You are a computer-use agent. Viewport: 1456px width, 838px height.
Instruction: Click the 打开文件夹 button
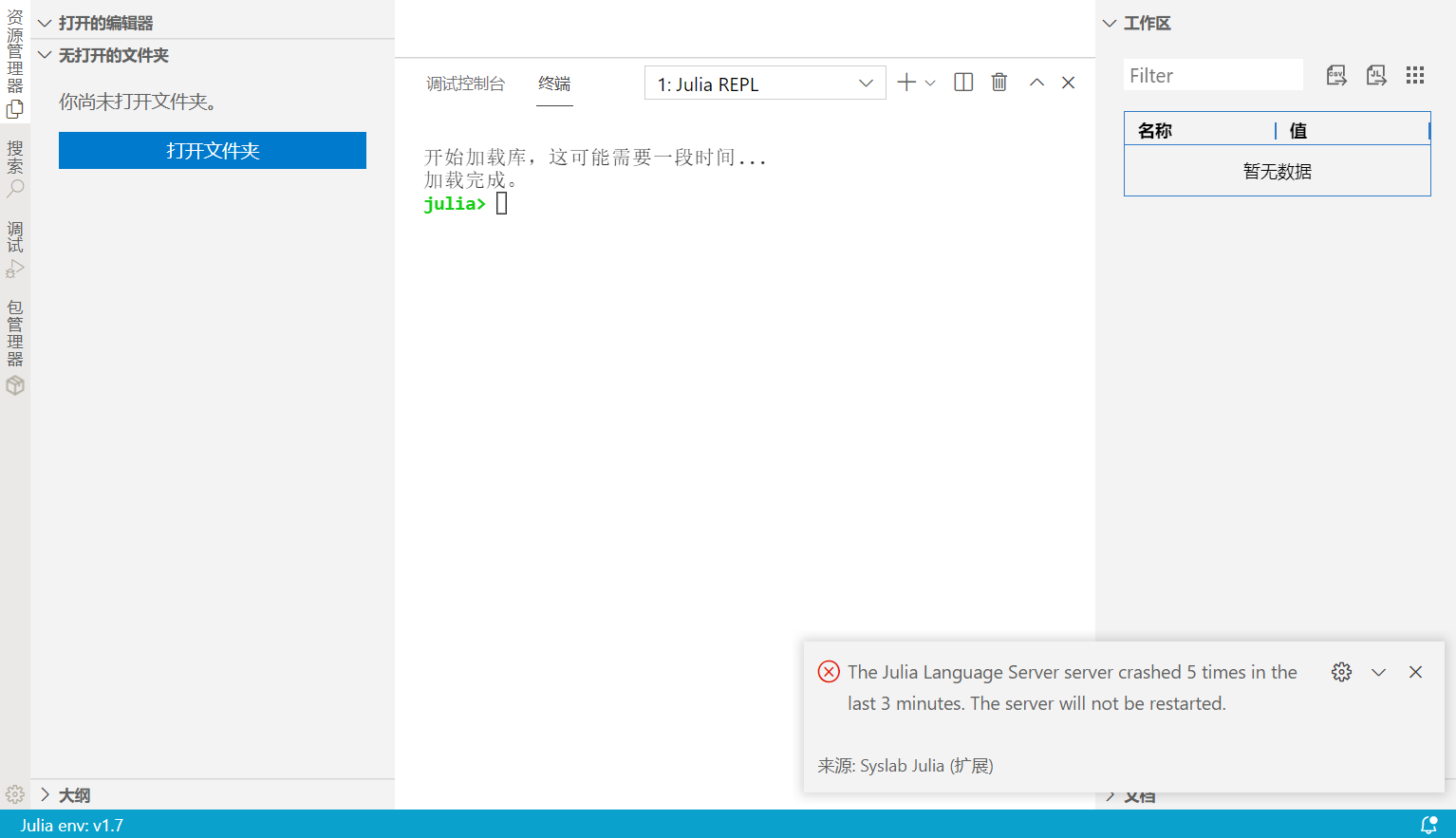click(213, 151)
